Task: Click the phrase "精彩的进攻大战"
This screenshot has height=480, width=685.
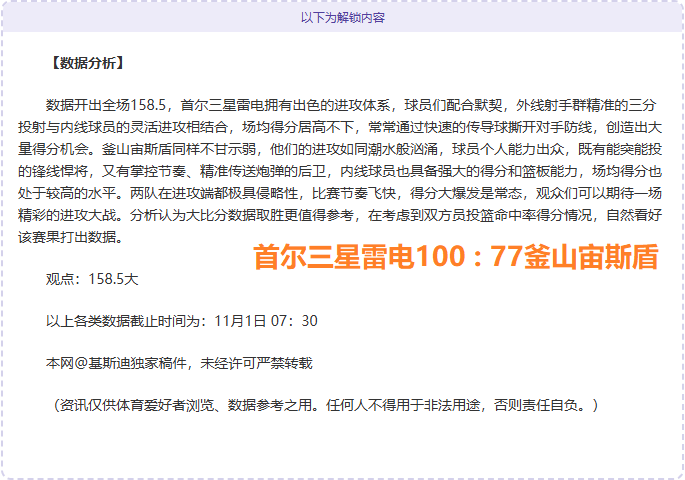Action: pos(69,216)
